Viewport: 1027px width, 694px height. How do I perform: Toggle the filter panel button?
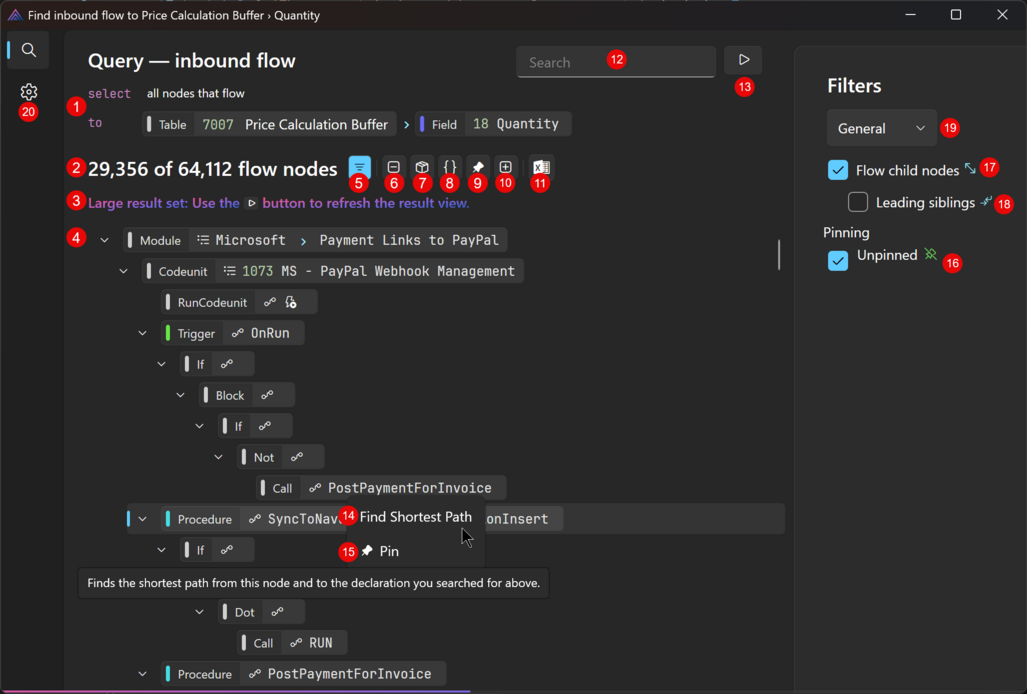(x=360, y=167)
